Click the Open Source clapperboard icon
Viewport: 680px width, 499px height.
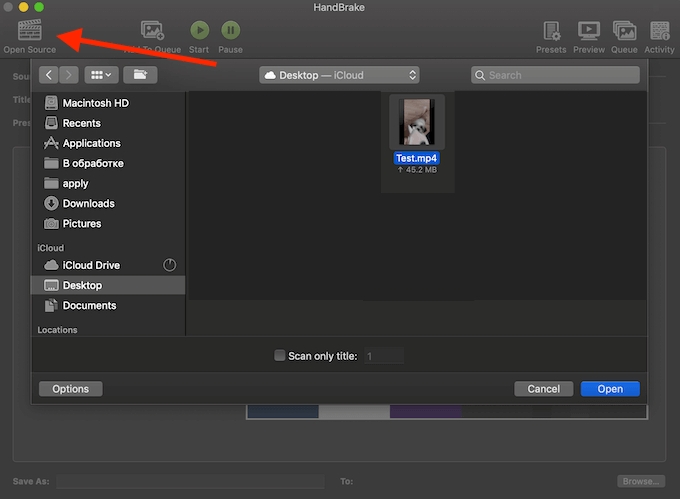[29, 30]
